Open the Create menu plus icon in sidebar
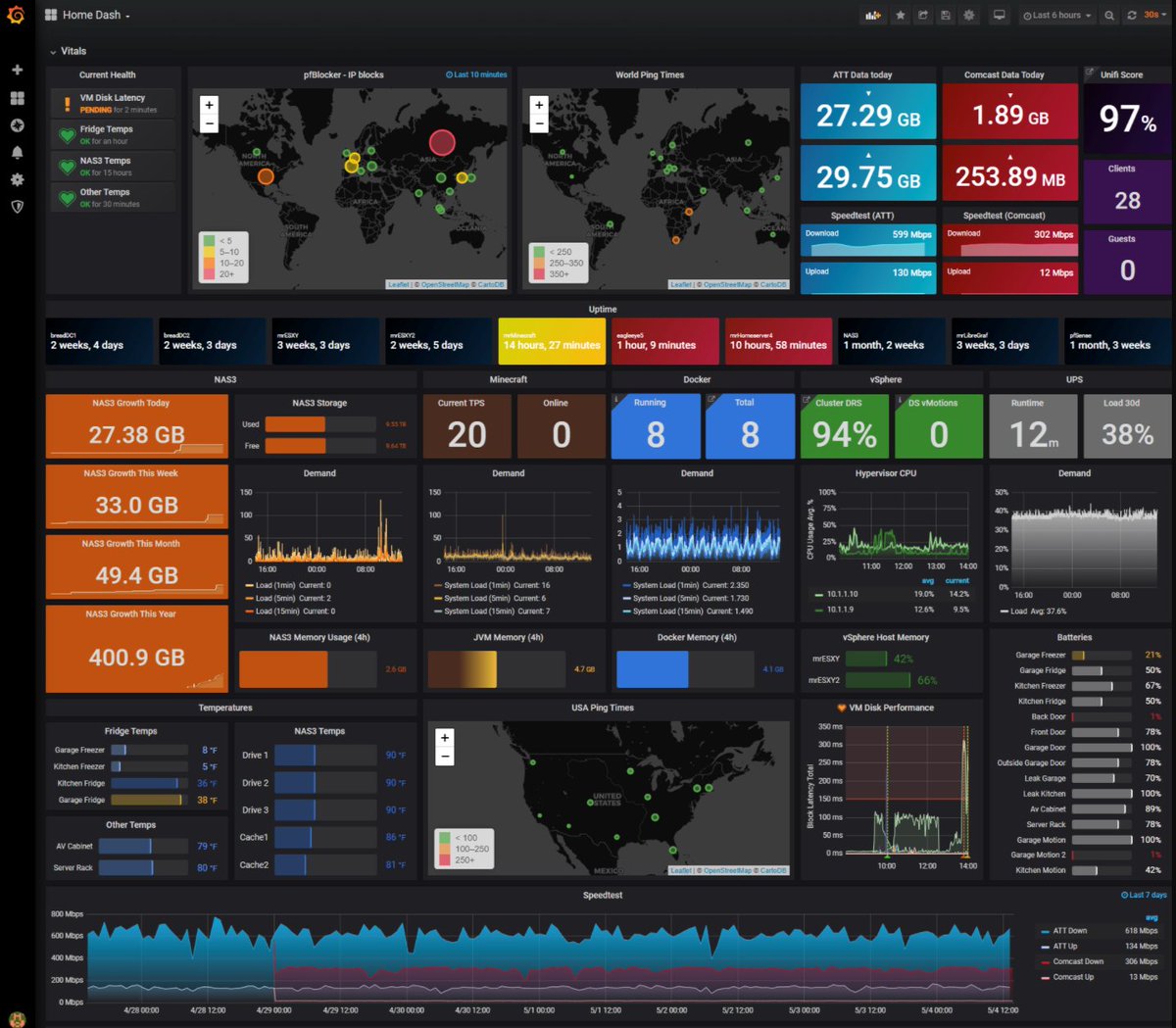1176x1028 pixels. tap(16, 70)
